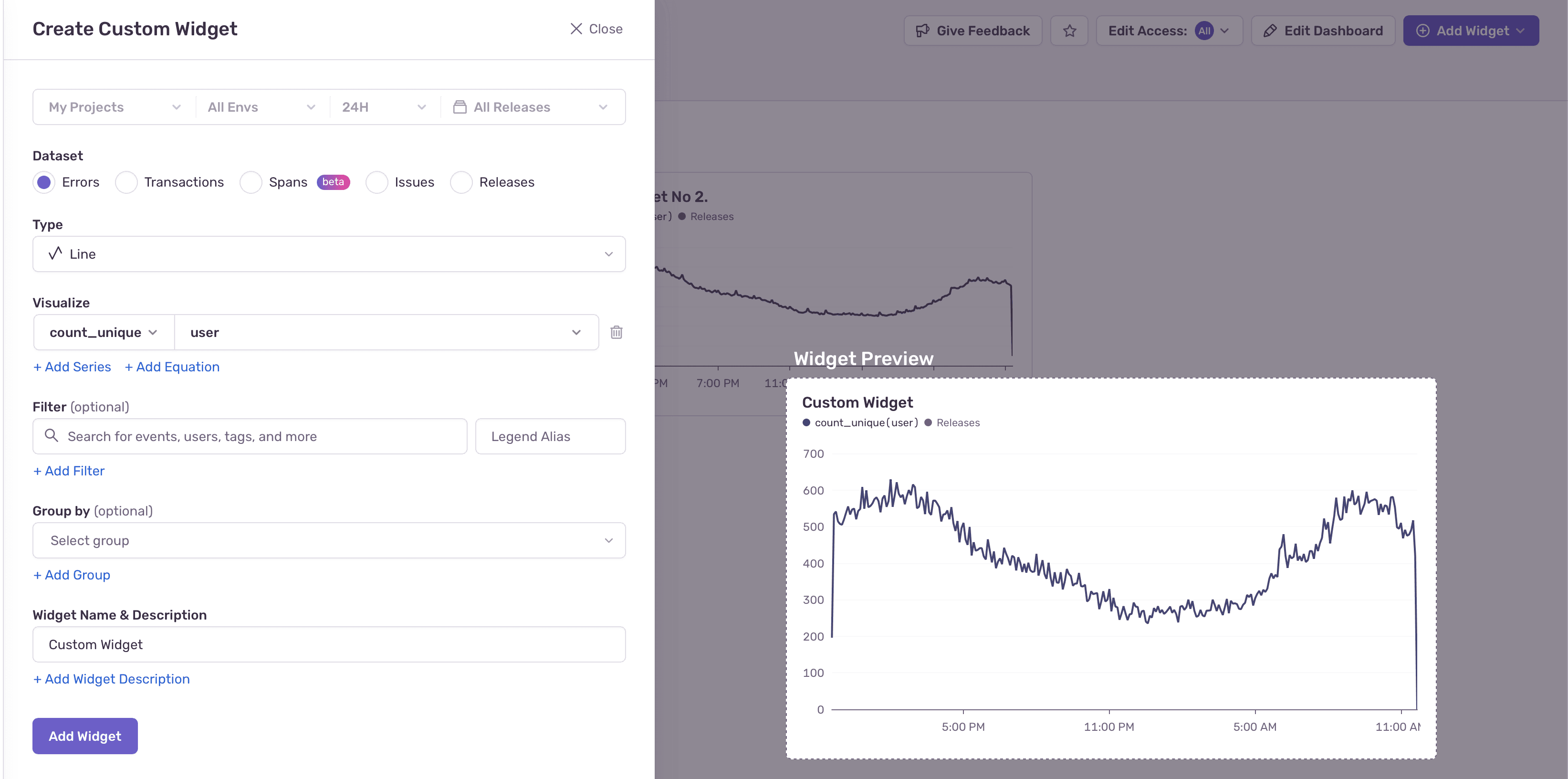Screen dimensions: 1568x779
Task: Click the line chart icon in Type
Action: [x=55, y=253]
